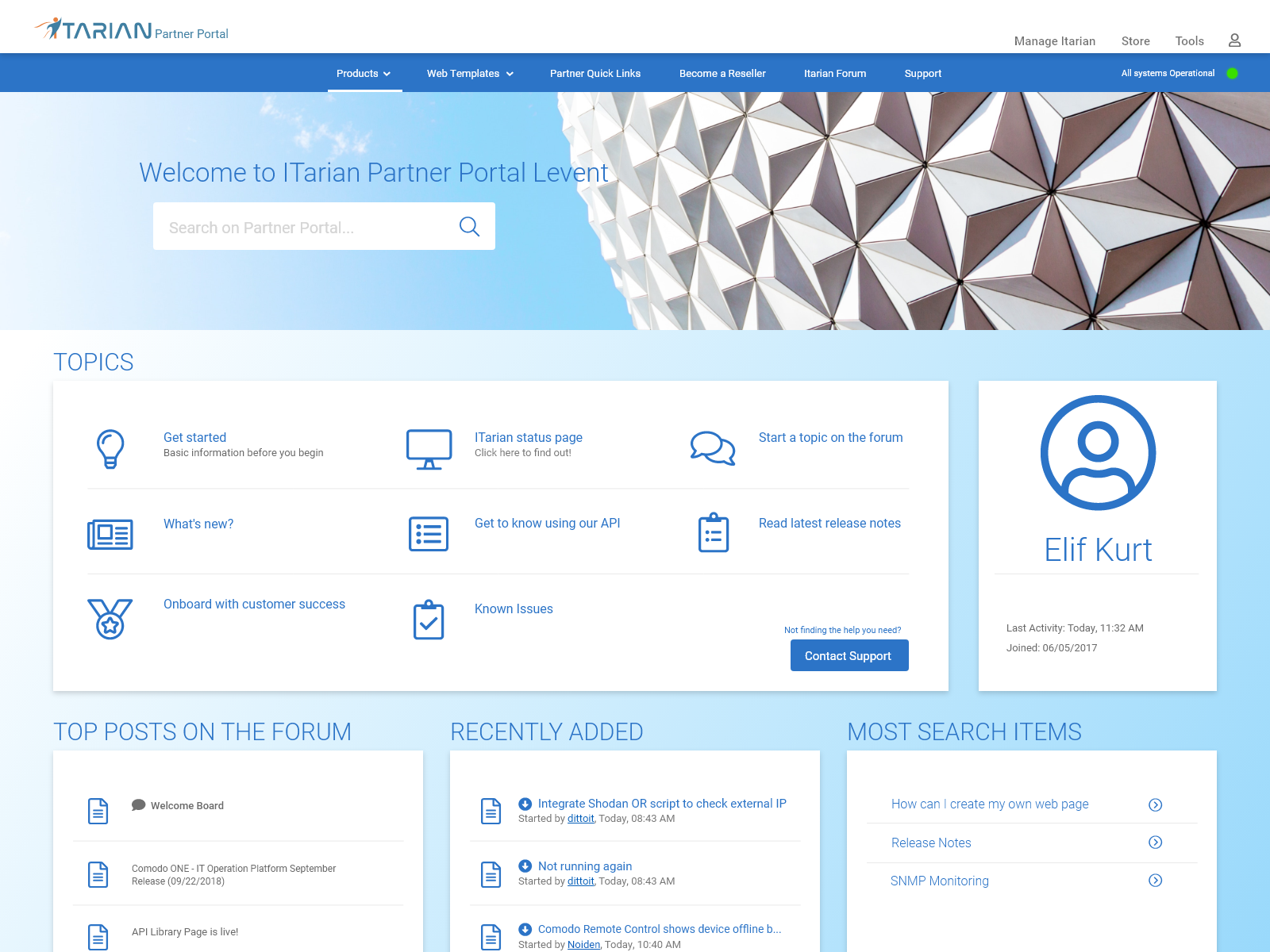The image size is (1270, 952).
Task: Open Read latest release notes link
Action: click(829, 523)
